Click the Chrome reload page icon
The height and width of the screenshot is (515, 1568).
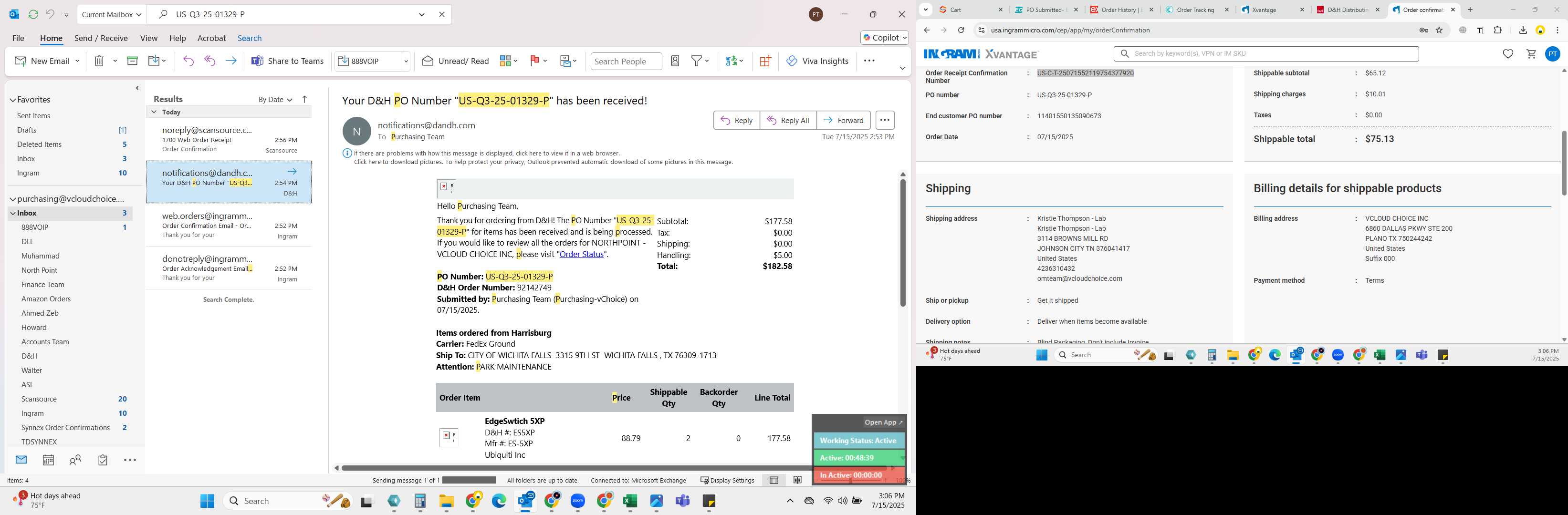point(961,30)
